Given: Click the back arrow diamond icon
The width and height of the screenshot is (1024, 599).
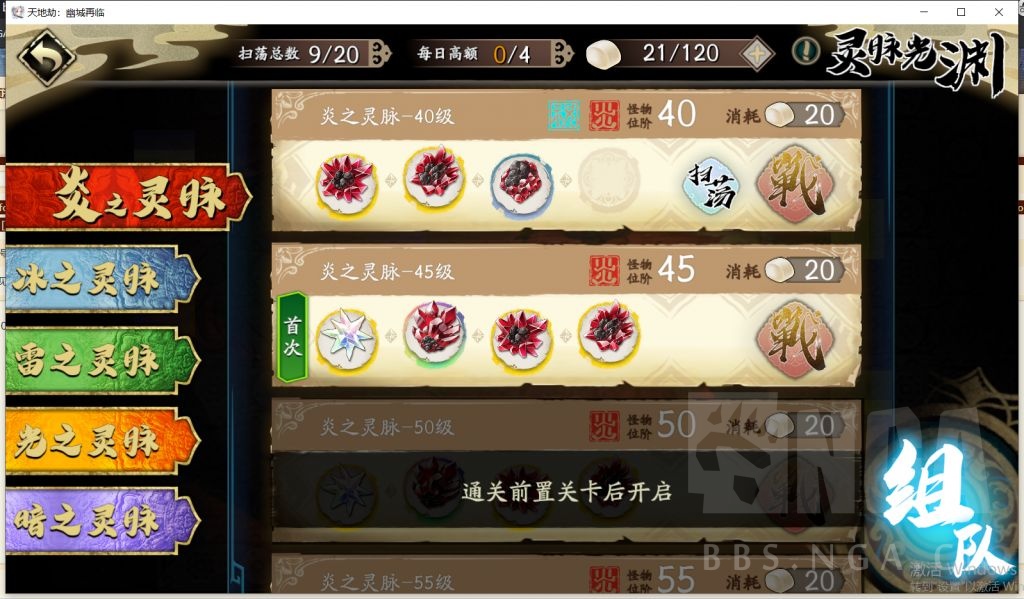Looking at the screenshot, I should pyautogui.click(x=46, y=57).
